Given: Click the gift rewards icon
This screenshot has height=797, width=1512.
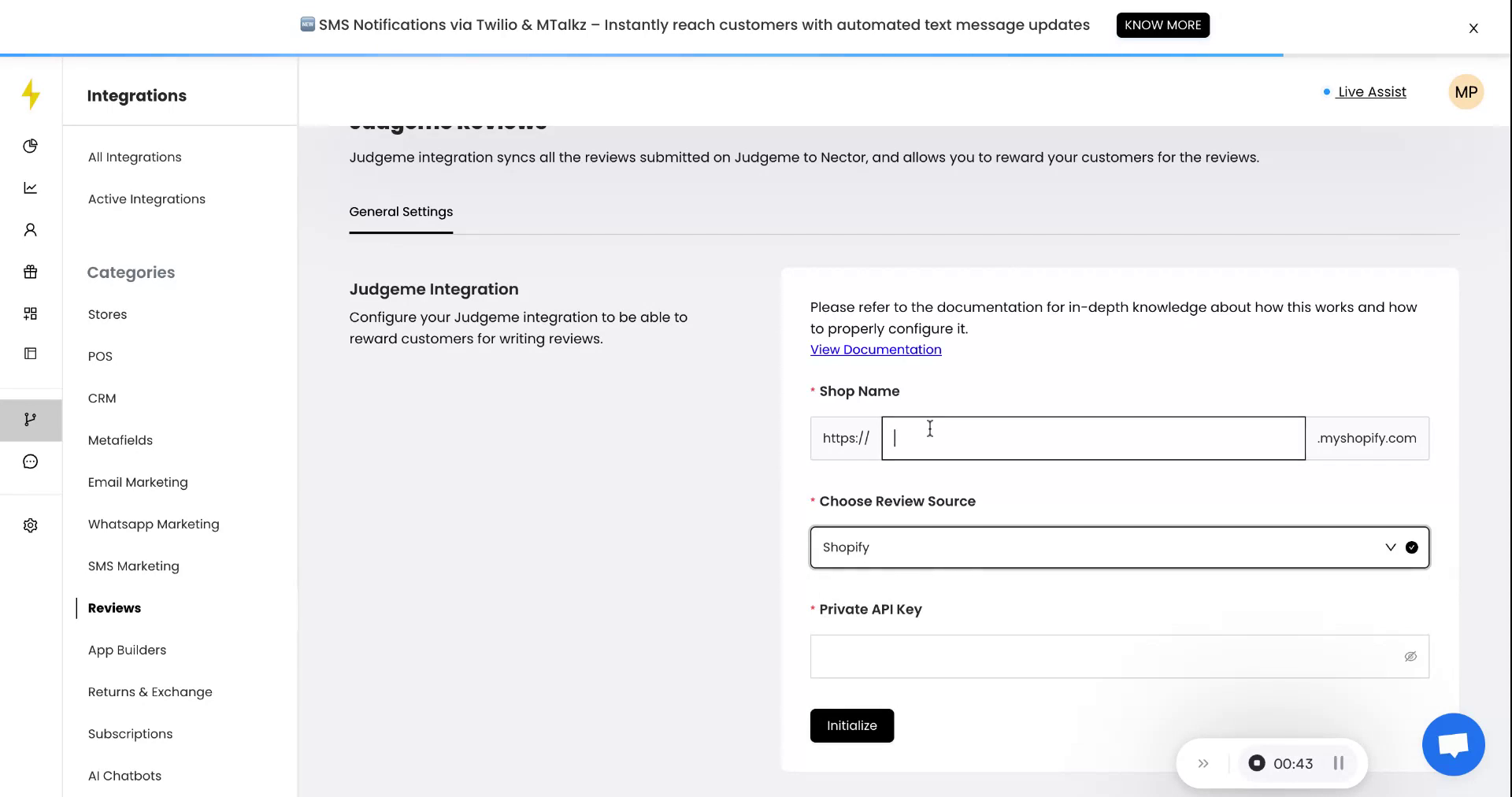Looking at the screenshot, I should point(30,272).
